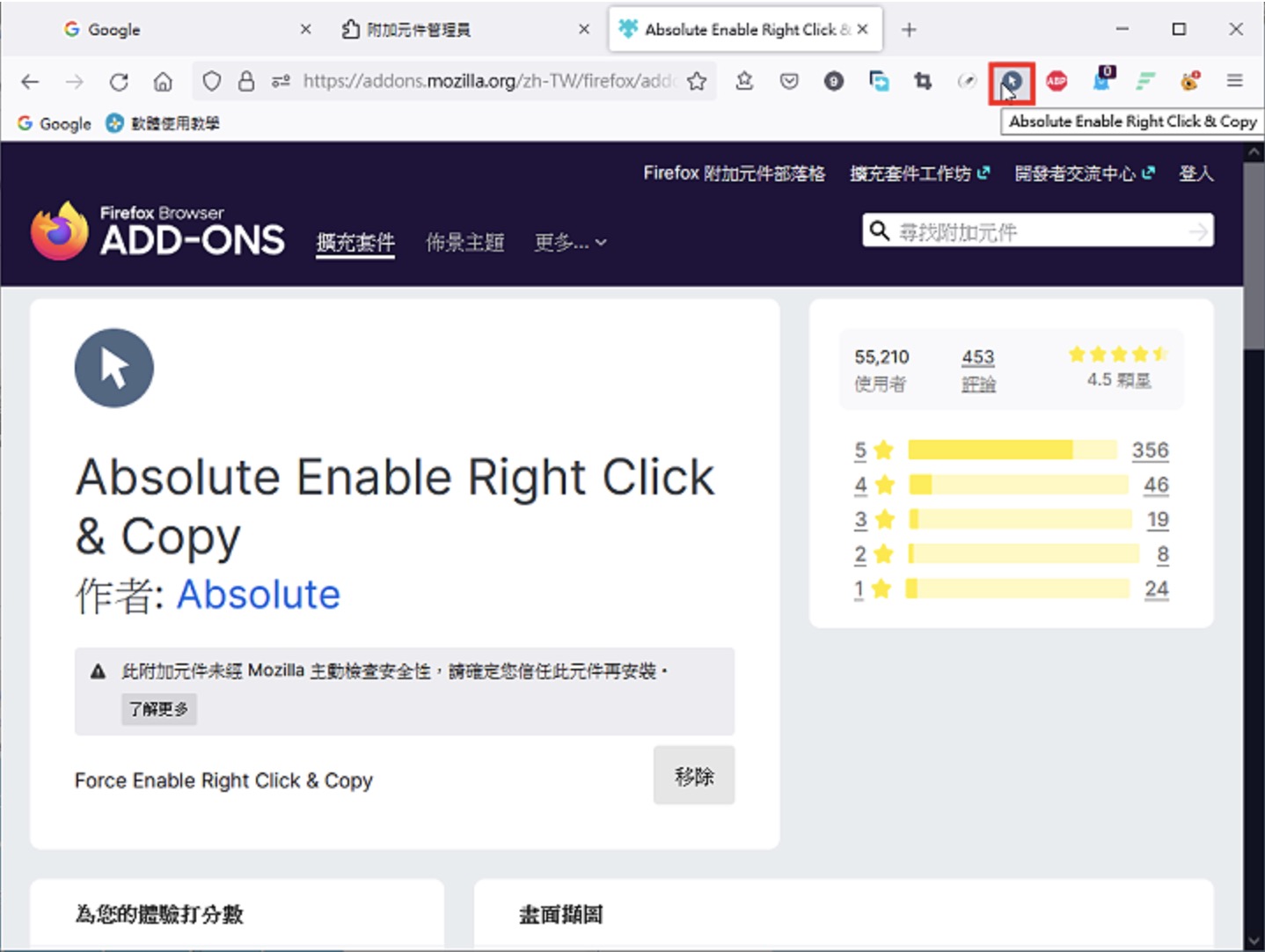Close the Absolute Enable Right Click tab

[863, 29]
